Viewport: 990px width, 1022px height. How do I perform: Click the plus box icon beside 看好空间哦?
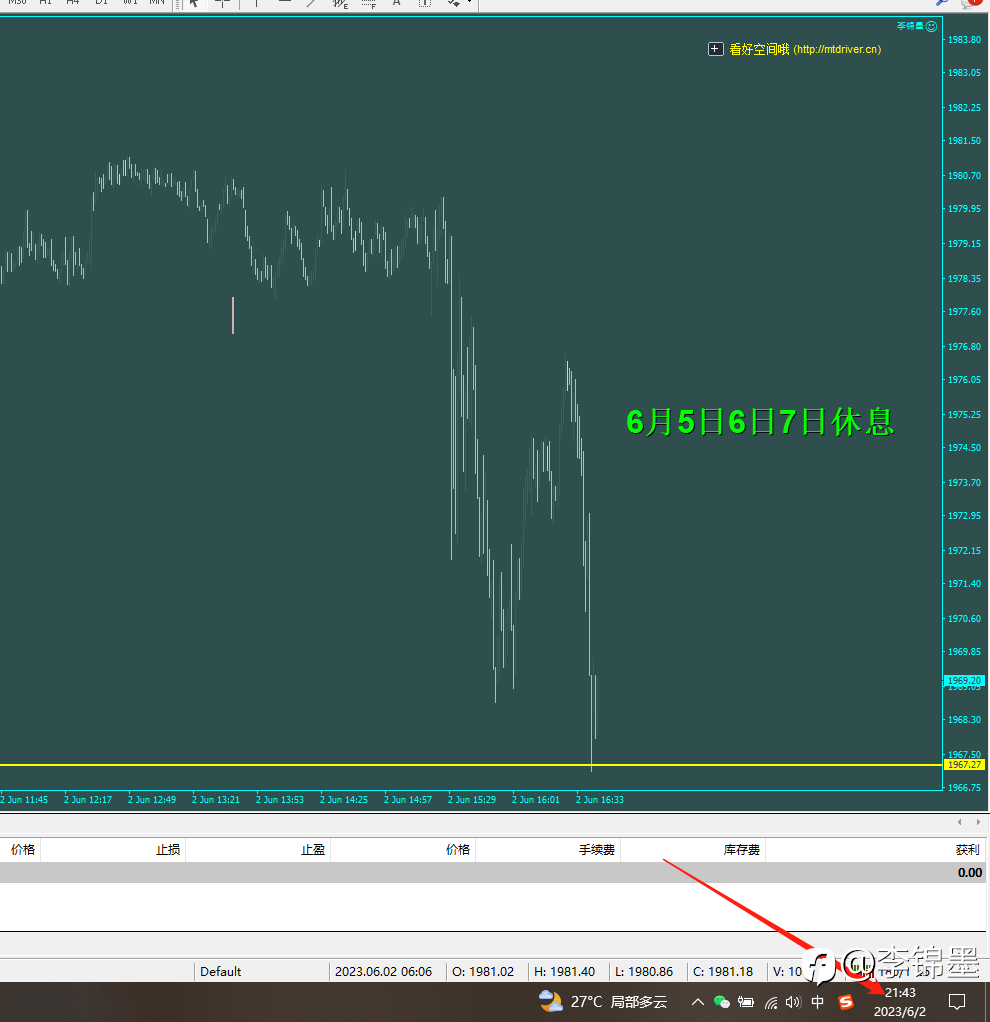[x=715, y=49]
